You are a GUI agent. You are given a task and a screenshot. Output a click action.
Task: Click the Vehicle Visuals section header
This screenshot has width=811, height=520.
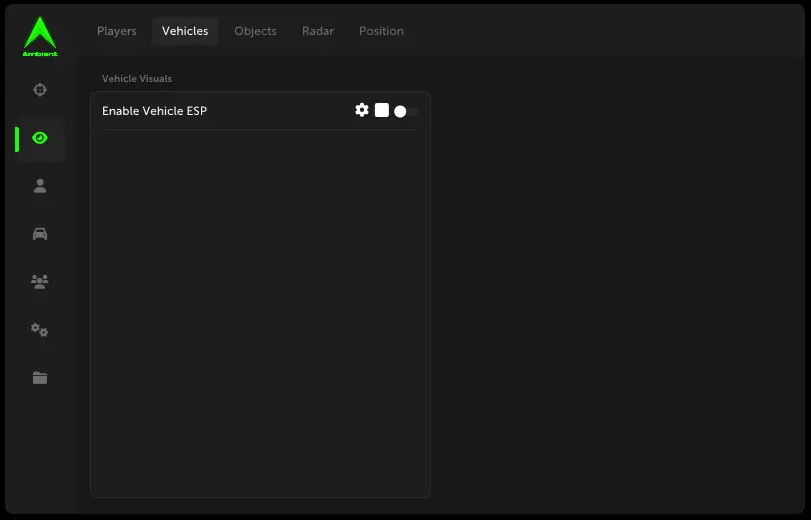(137, 78)
